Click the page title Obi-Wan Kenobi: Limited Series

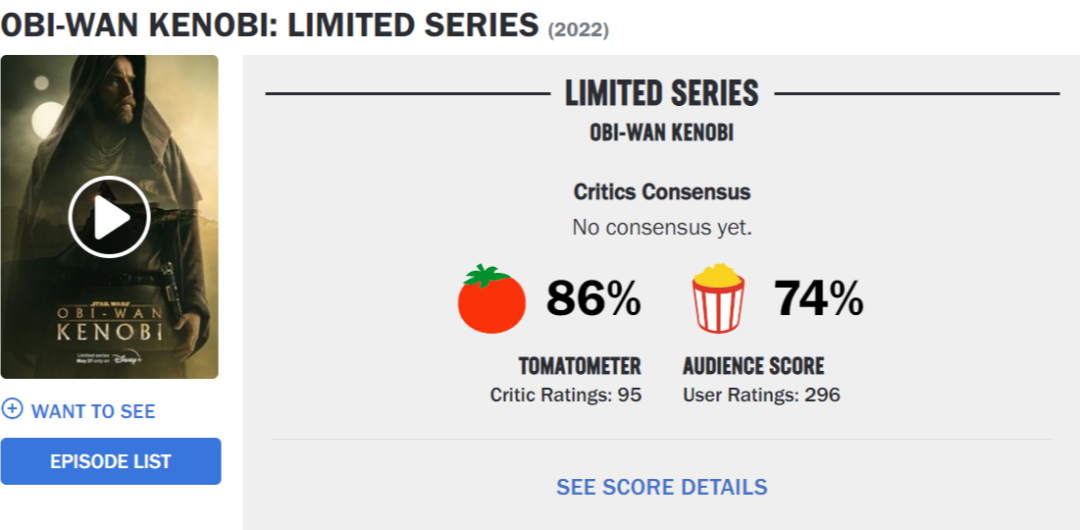pos(269,26)
